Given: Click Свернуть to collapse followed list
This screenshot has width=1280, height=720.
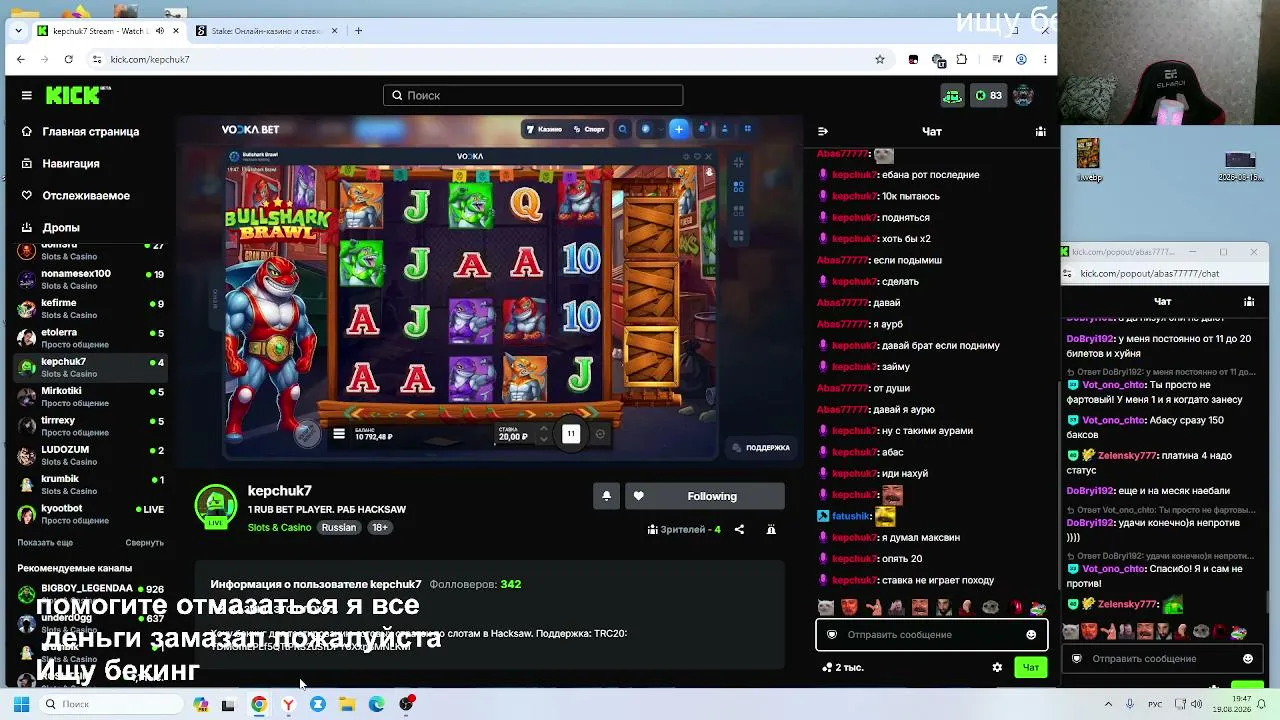Looking at the screenshot, I should (x=144, y=543).
